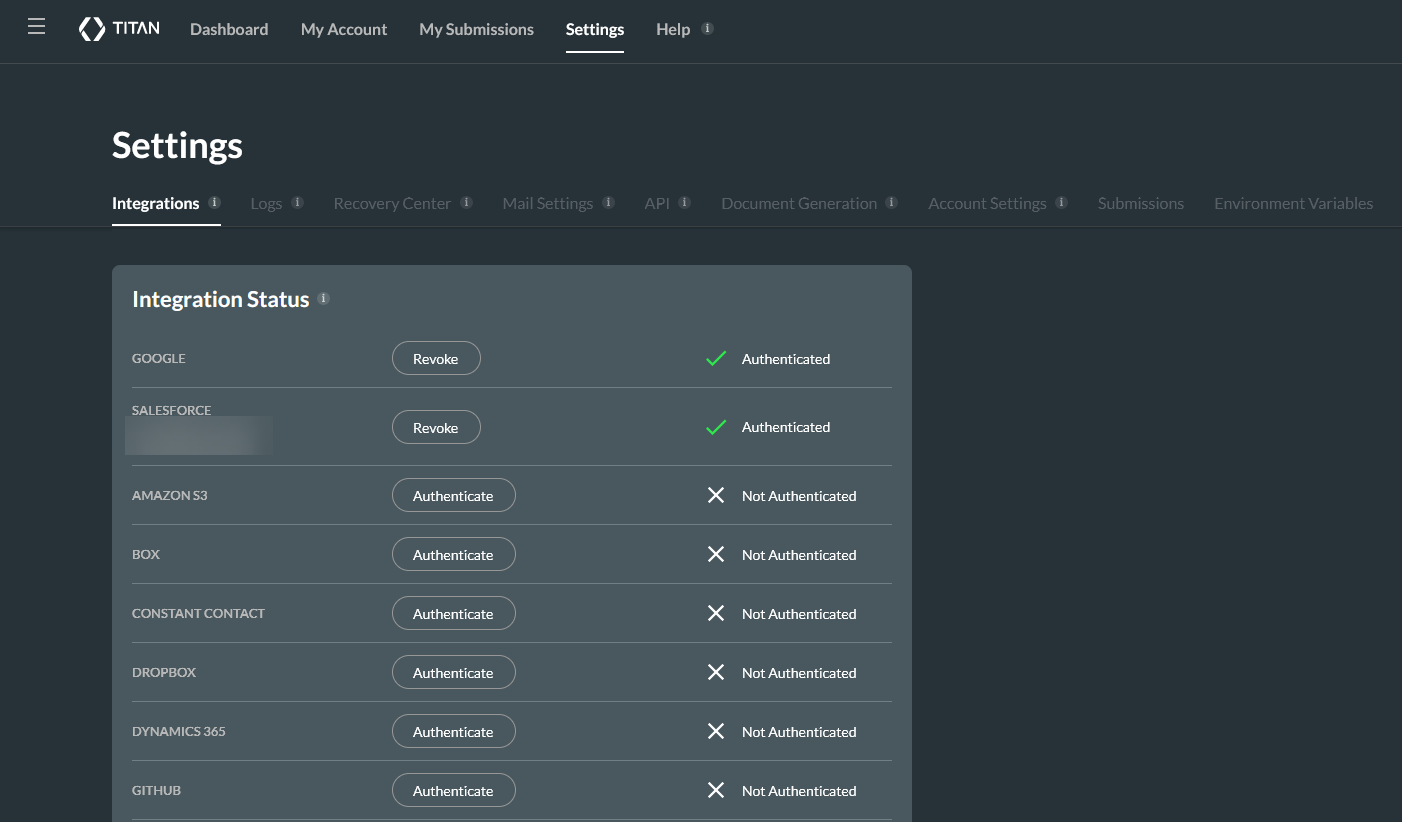Click the Titan logo

click(119, 29)
